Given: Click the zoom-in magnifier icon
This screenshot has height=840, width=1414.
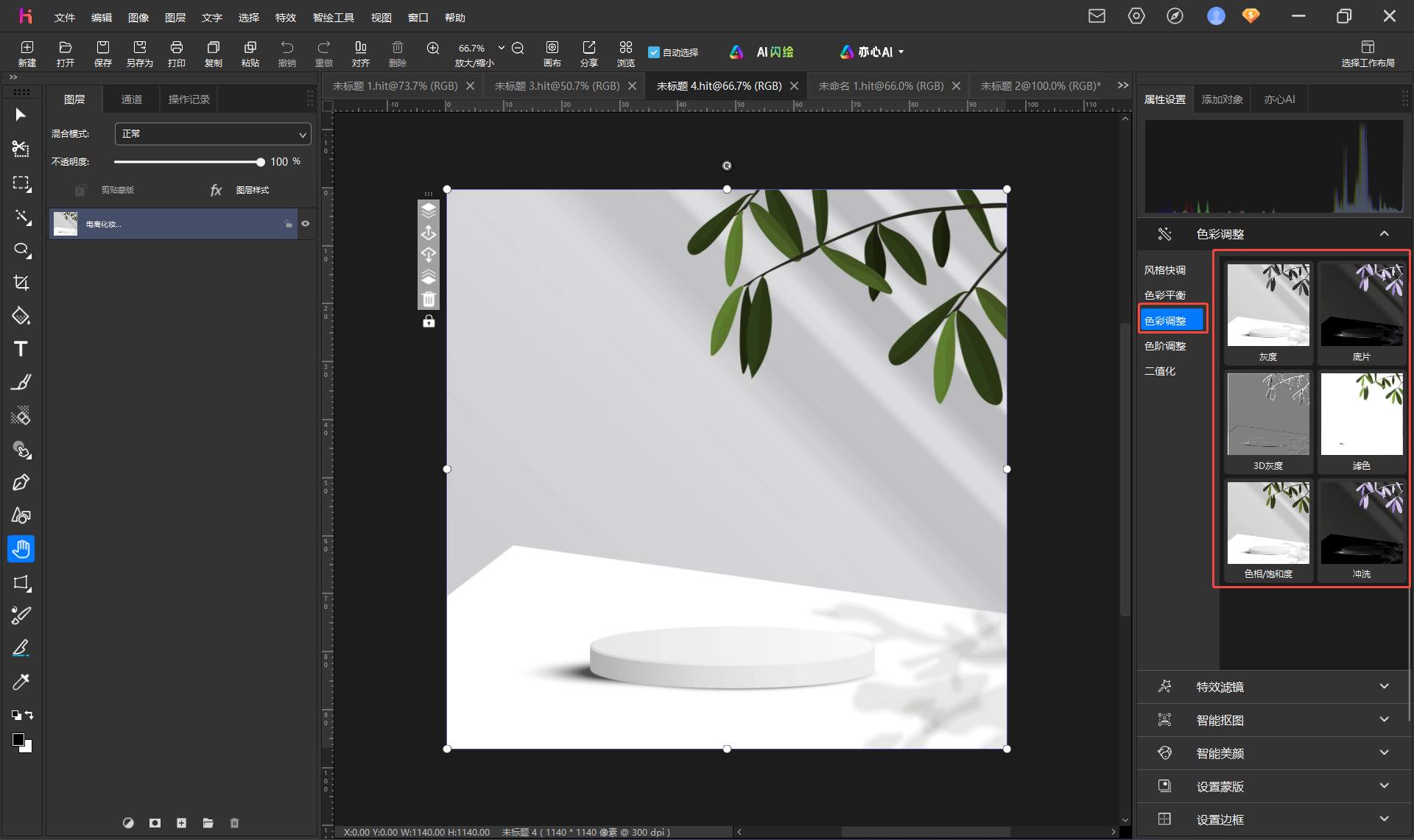Looking at the screenshot, I should (433, 48).
